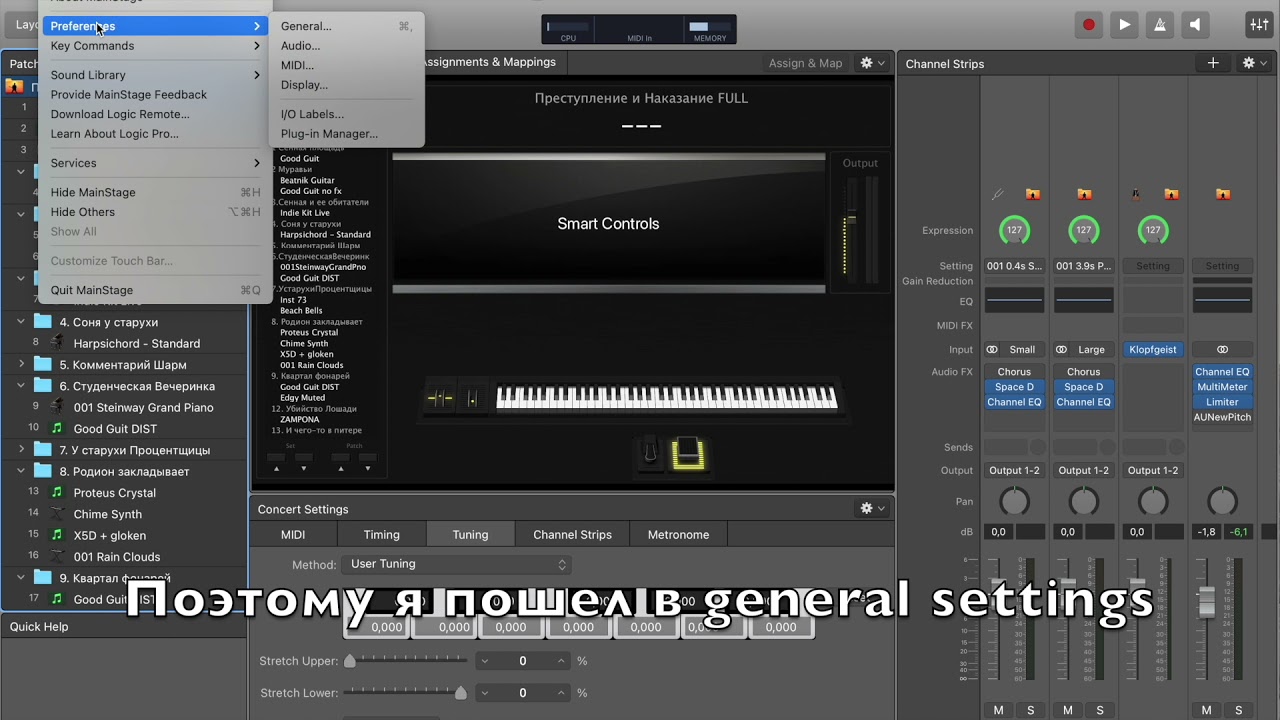Mute the second channel strip
1280x720 pixels.
(1068, 710)
